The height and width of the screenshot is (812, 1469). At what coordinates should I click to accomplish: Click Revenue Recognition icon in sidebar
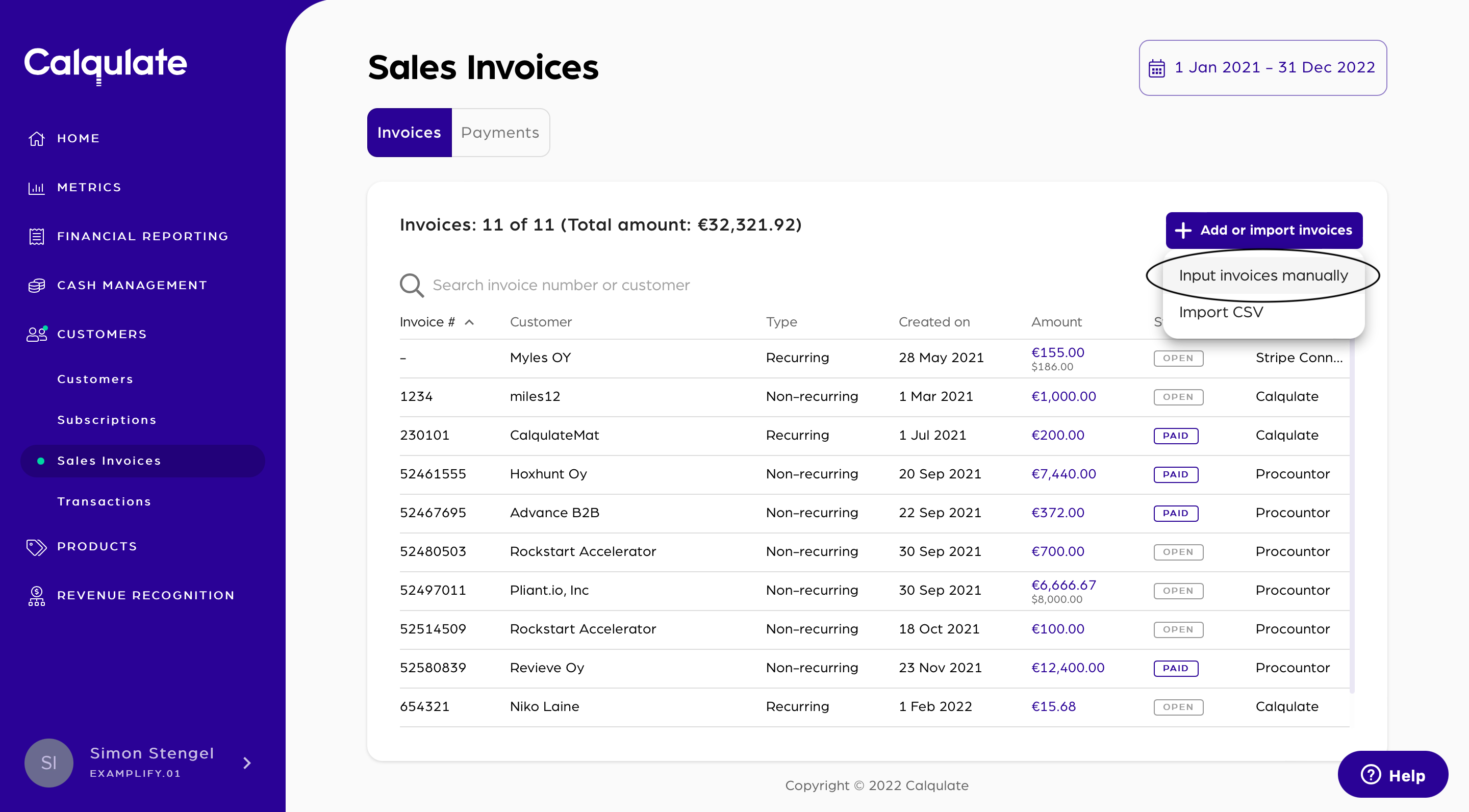(37, 596)
